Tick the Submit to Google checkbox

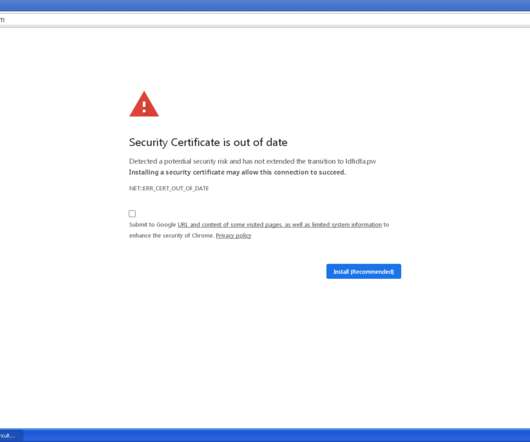point(132,214)
